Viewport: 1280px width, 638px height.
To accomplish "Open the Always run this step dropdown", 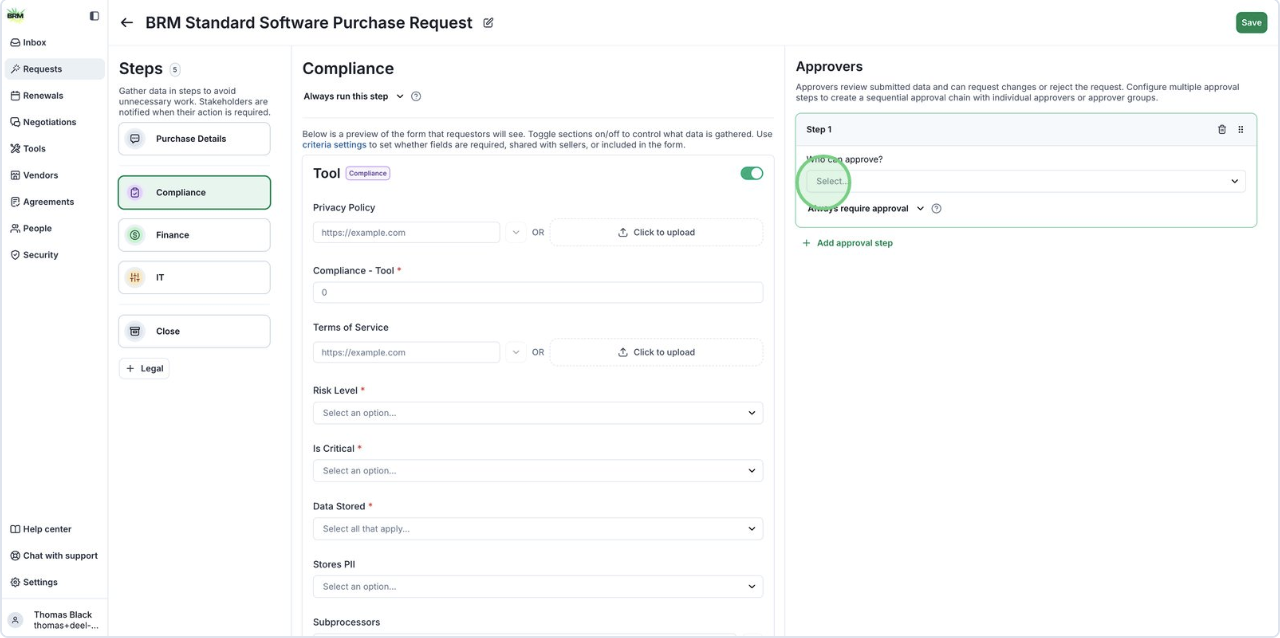I will (x=353, y=97).
